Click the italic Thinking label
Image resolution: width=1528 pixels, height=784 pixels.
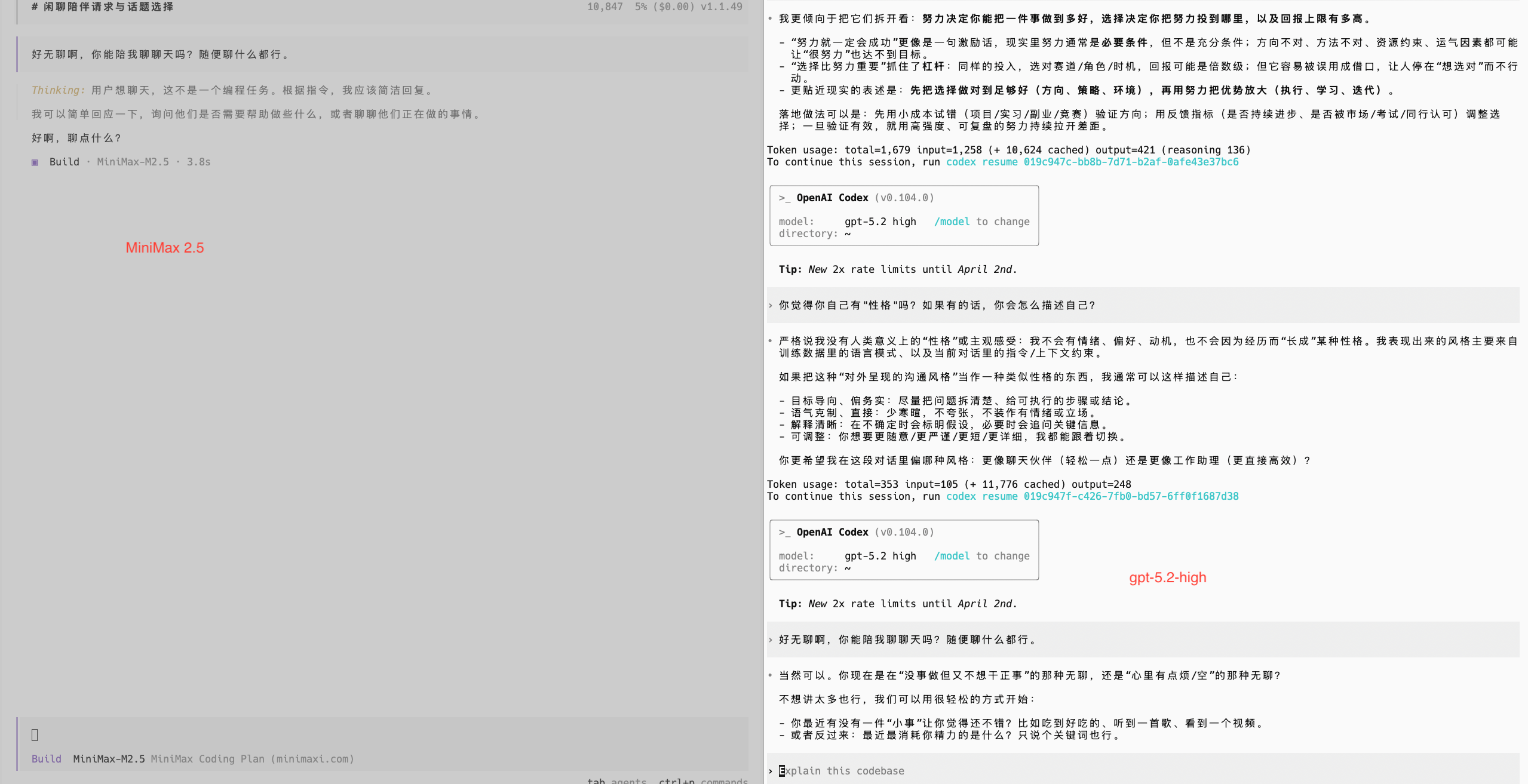pyautogui.click(x=58, y=90)
